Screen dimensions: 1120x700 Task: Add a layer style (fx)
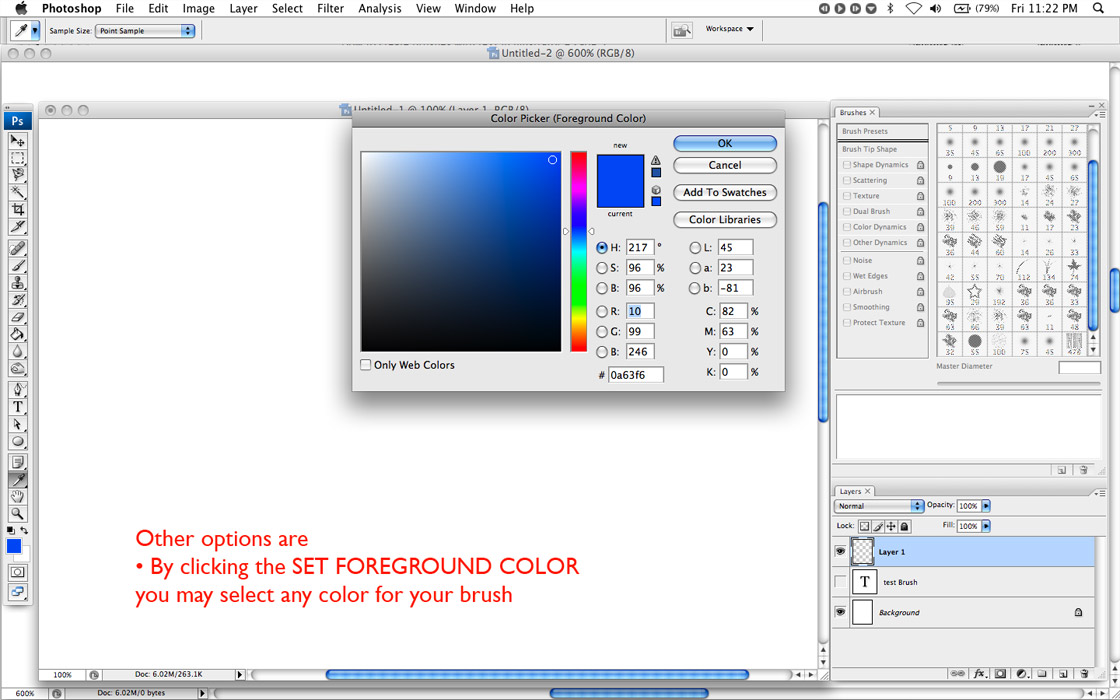(980, 673)
